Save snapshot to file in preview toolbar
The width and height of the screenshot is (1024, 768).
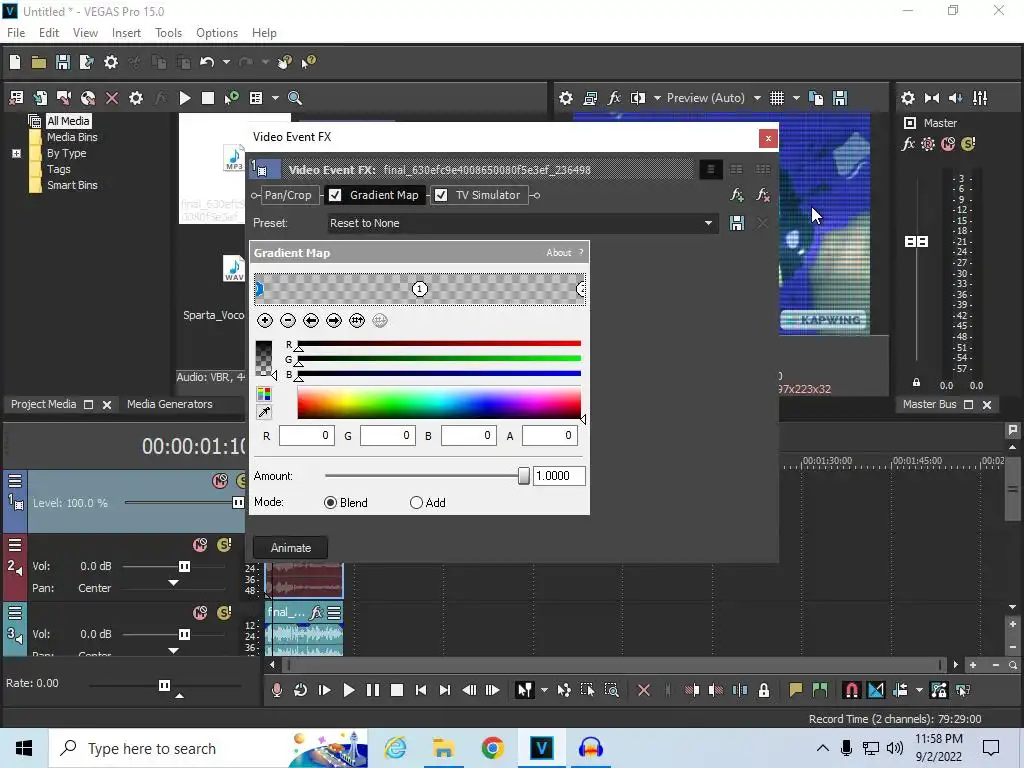[840, 98]
